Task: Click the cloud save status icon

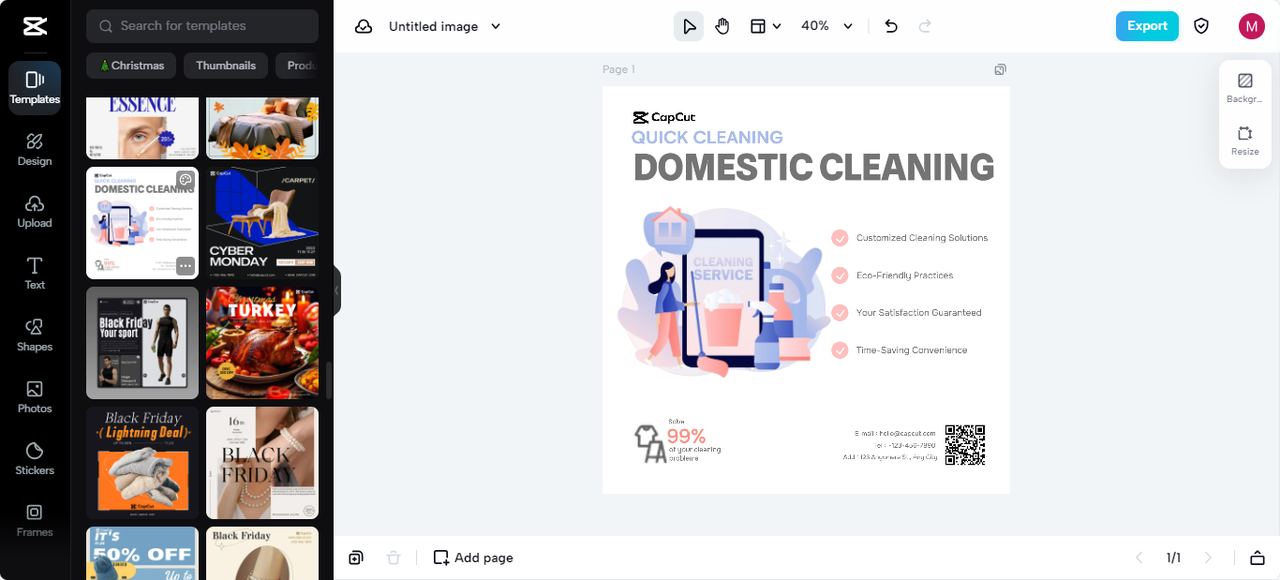Action: pos(364,27)
